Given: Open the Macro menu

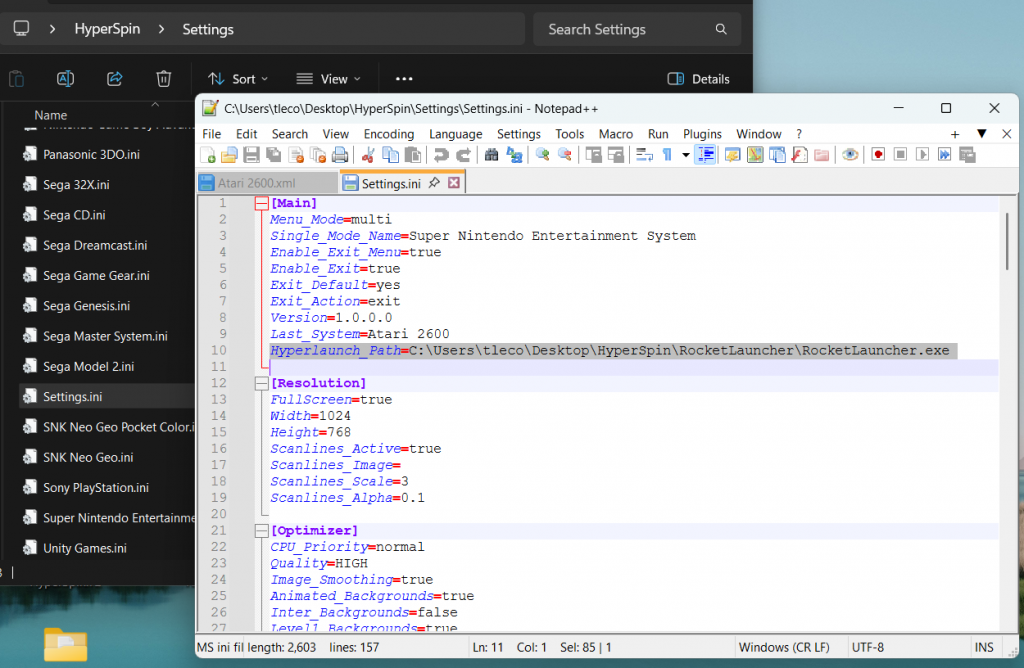Looking at the screenshot, I should click(615, 134).
